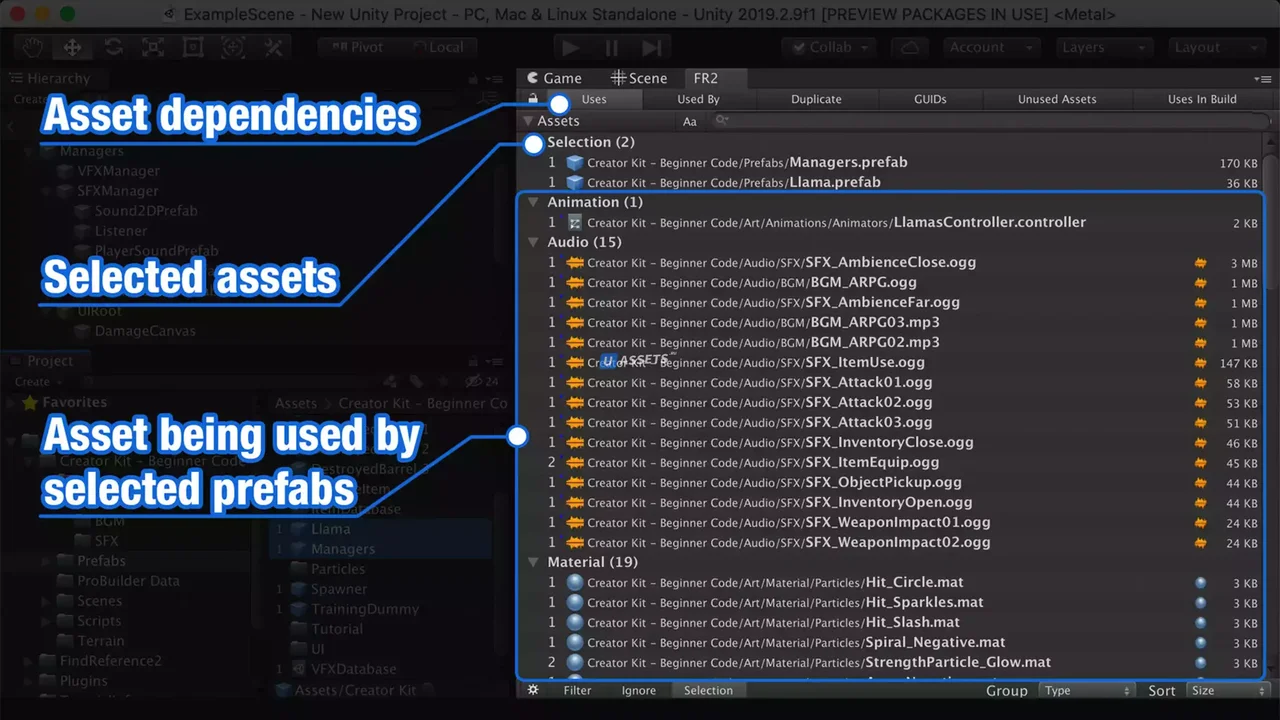1280x720 pixels.
Task: Select StrengthParticle_Glow.mat in the list
Action: pos(958,662)
